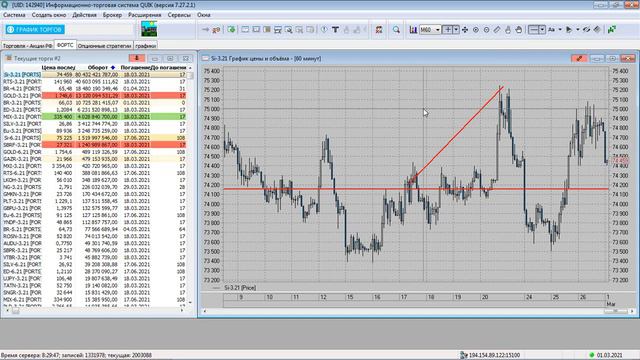Image resolution: width=640 pixels, height=360 pixels.
Task: Click the info circle toolbar icon
Action: coord(324,29)
